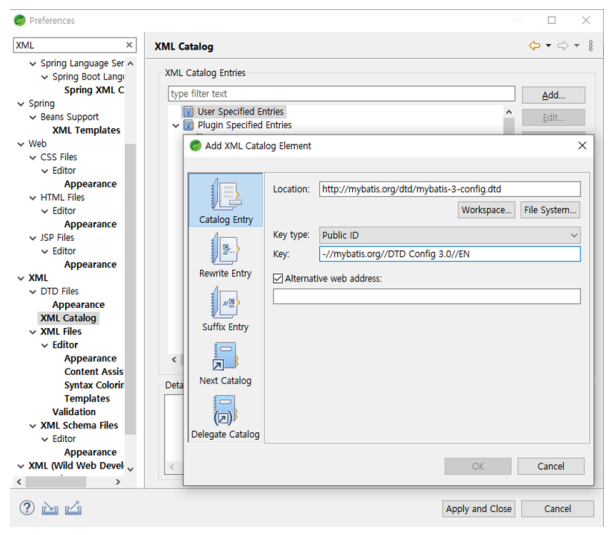Image resolution: width=615 pixels, height=535 pixels.
Task: Click the Plugin Specified Entries icon
Action: 189,125
